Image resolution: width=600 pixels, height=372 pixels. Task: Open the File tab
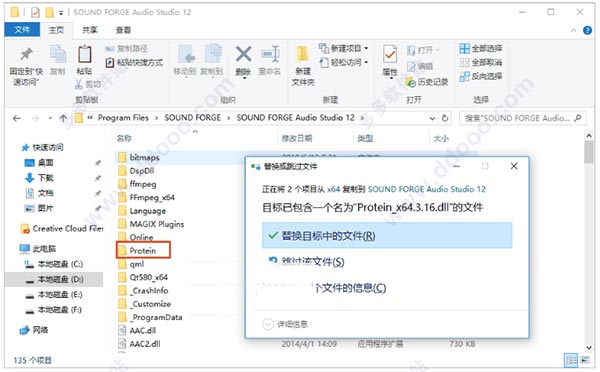(x=22, y=30)
